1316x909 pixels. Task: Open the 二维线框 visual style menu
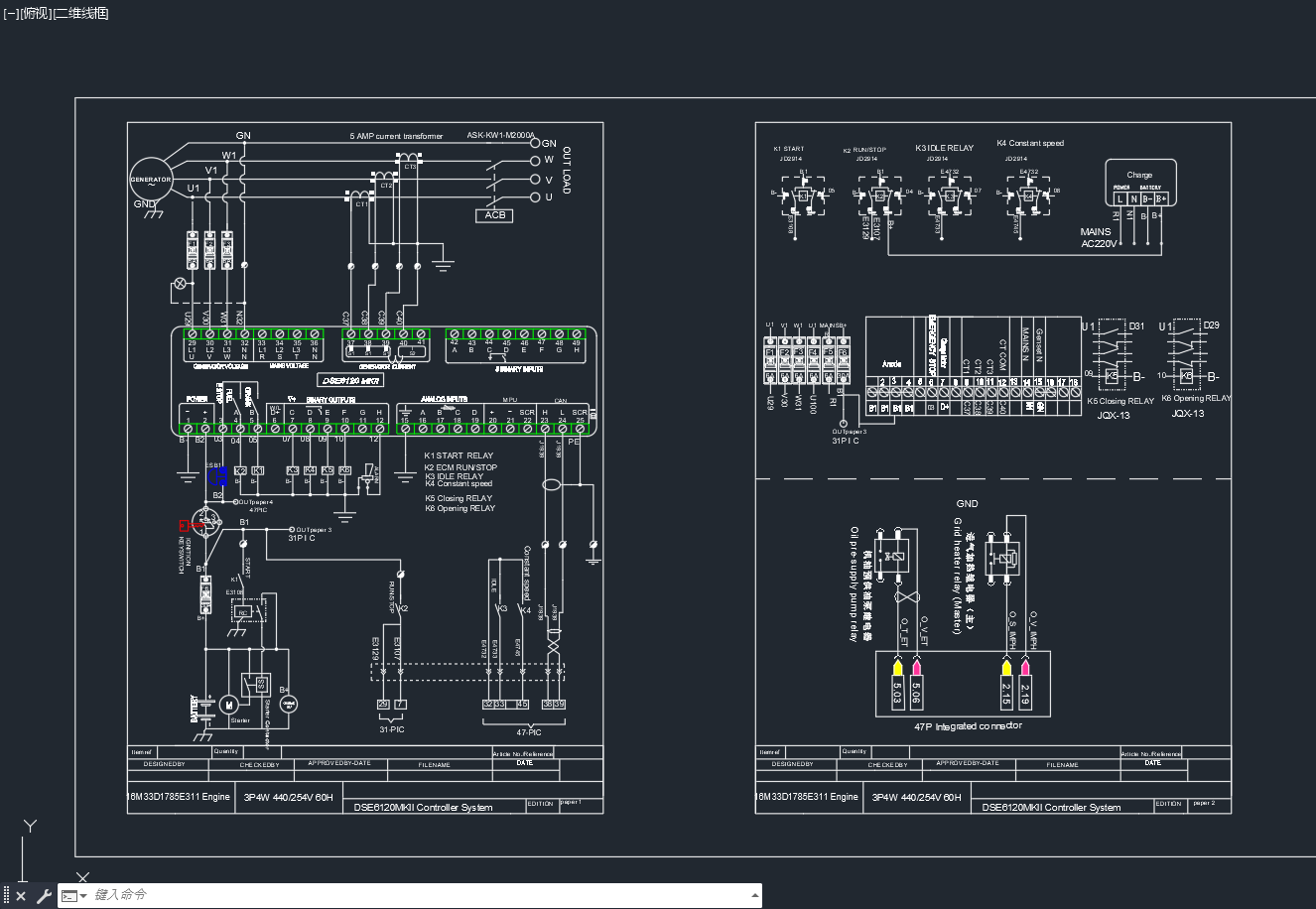(x=80, y=13)
